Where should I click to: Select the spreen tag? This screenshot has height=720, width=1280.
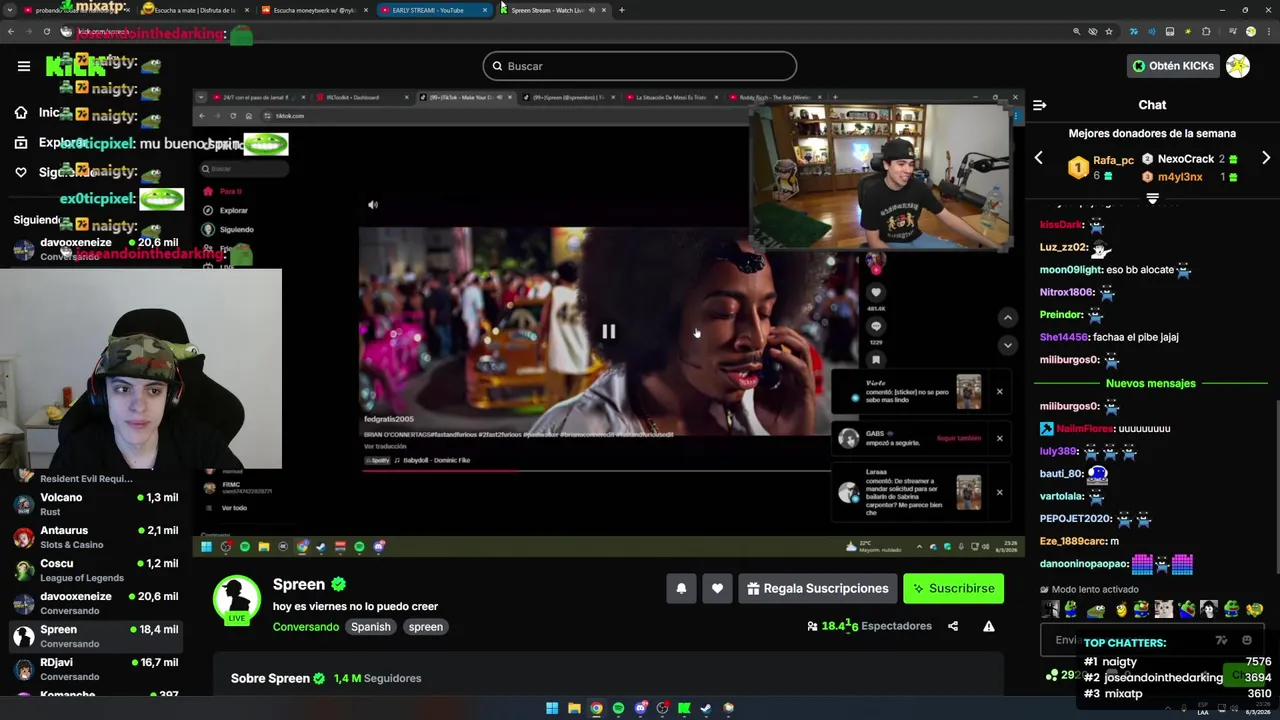click(425, 627)
